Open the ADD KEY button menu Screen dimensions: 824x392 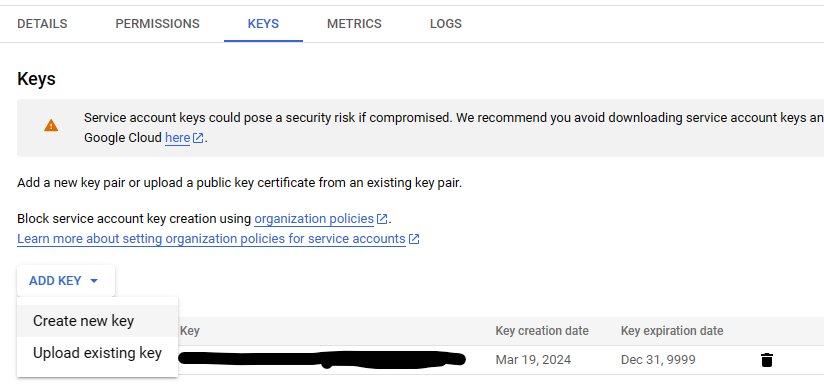click(66, 281)
